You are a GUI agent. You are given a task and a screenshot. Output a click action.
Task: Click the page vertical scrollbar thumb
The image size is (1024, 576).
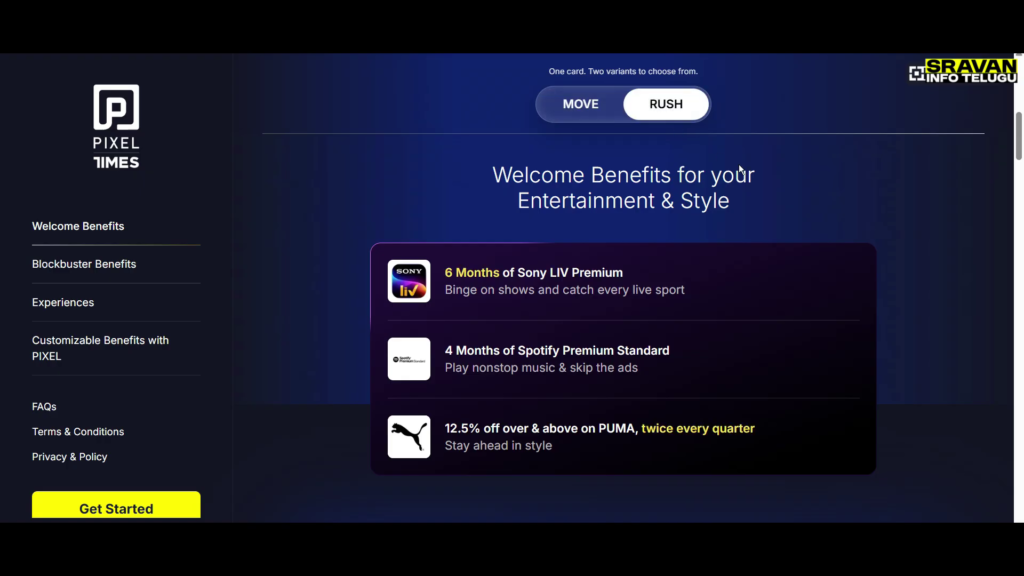coord(1018,136)
